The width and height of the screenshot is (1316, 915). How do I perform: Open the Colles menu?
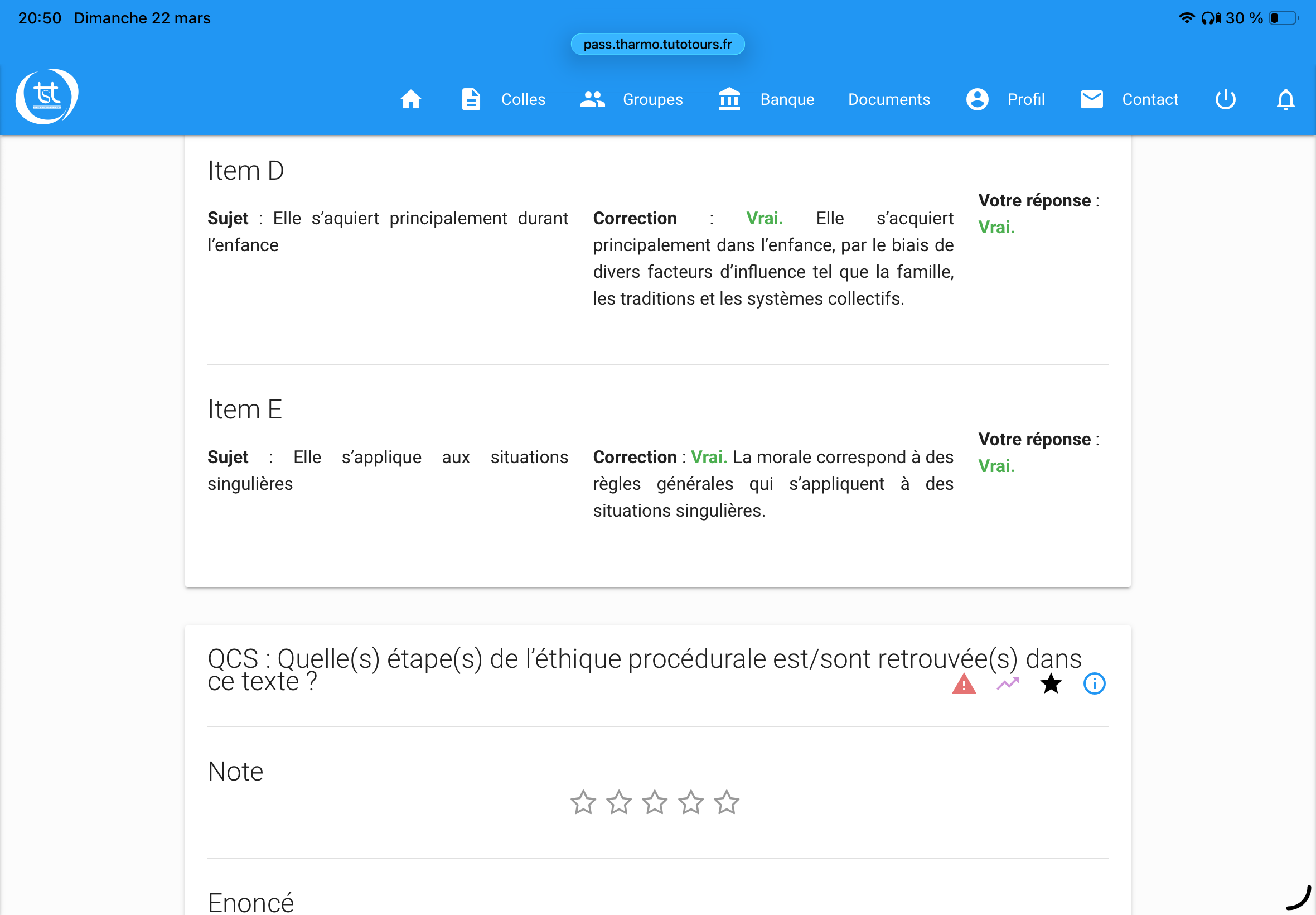[522, 99]
